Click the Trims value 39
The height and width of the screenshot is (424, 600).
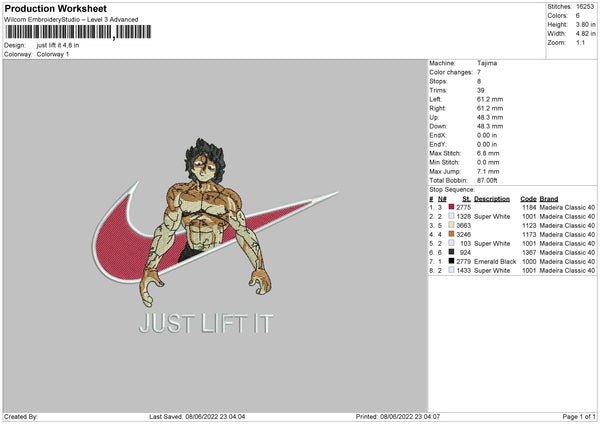(x=481, y=90)
